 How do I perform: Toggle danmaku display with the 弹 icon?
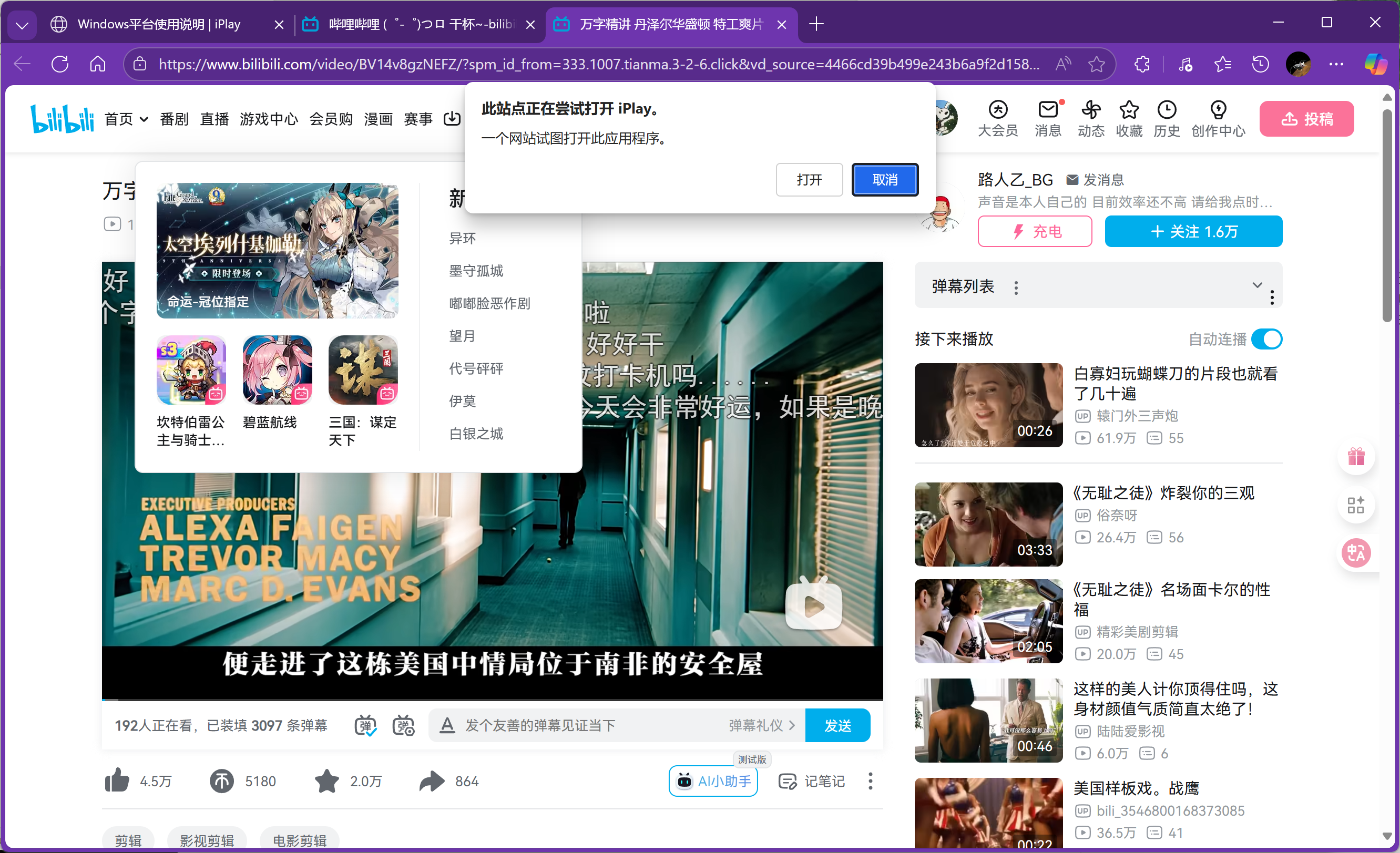(x=366, y=725)
